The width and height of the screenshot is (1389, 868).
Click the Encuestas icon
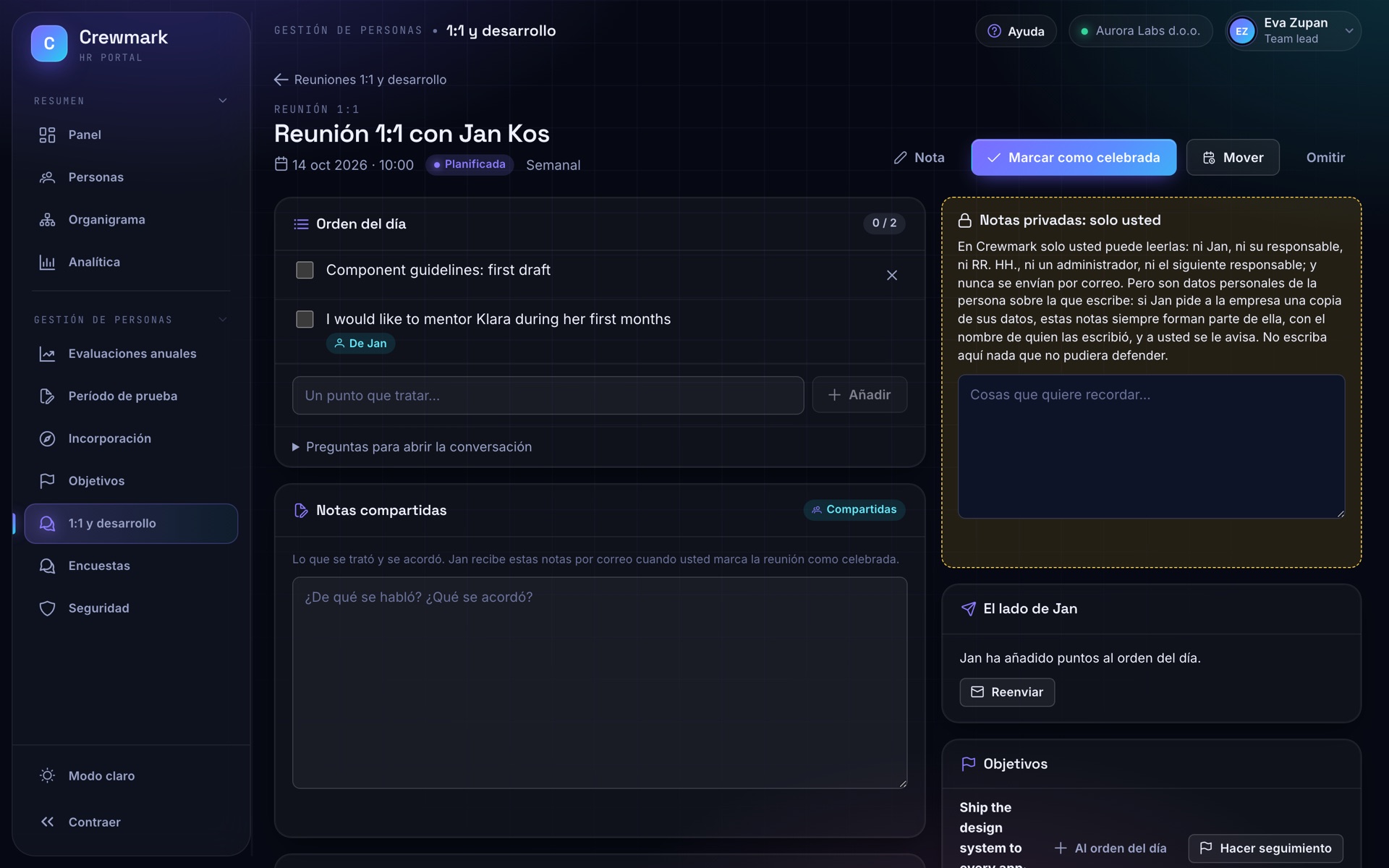[x=47, y=566]
